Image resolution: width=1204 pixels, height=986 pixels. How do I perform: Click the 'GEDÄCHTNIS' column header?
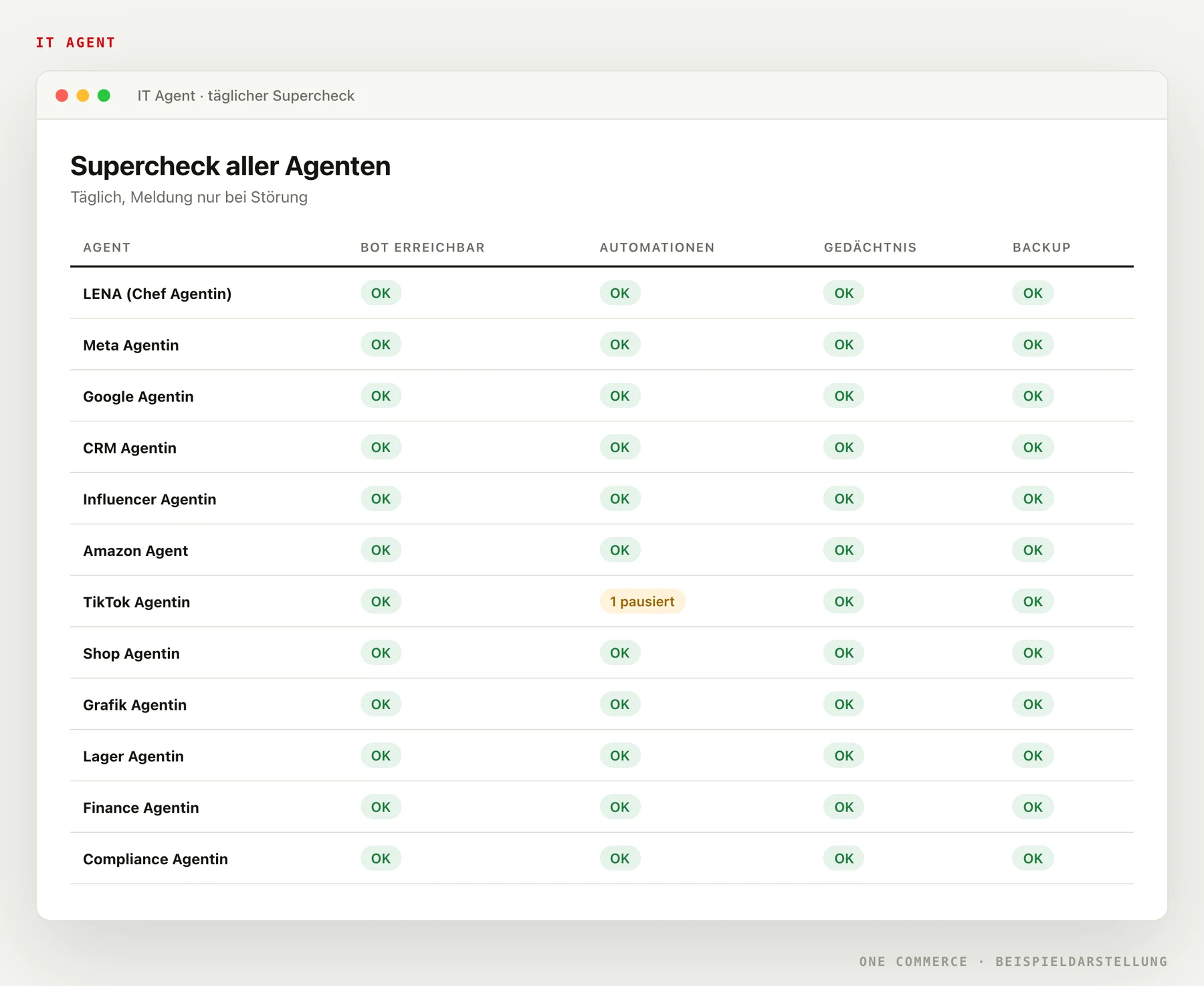coord(870,248)
